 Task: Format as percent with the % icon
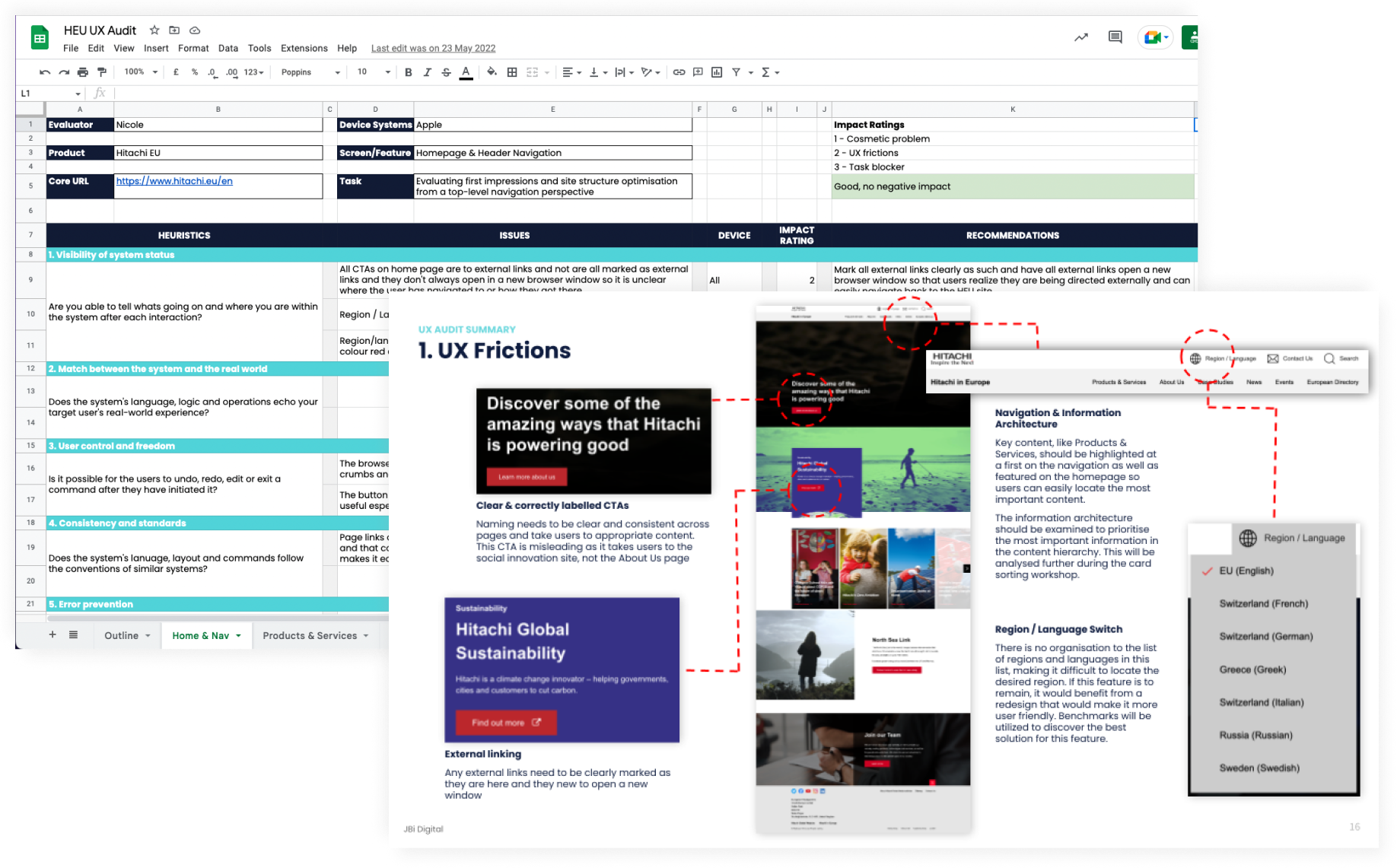coord(195,72)
